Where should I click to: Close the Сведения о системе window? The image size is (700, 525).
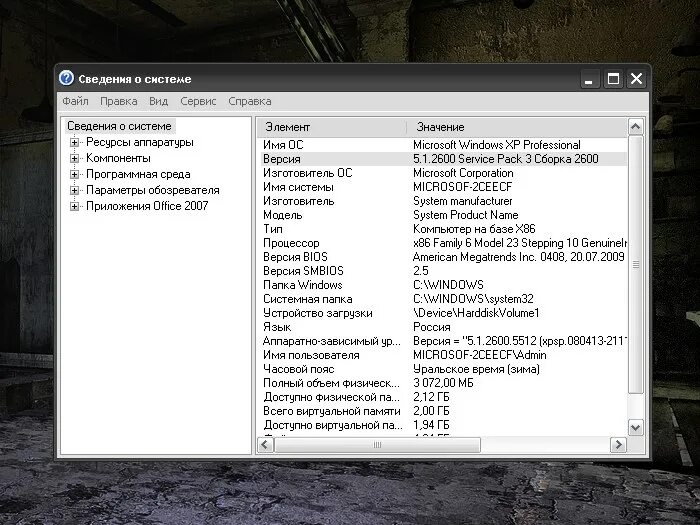pyautogui.click(x=636, y=79)
